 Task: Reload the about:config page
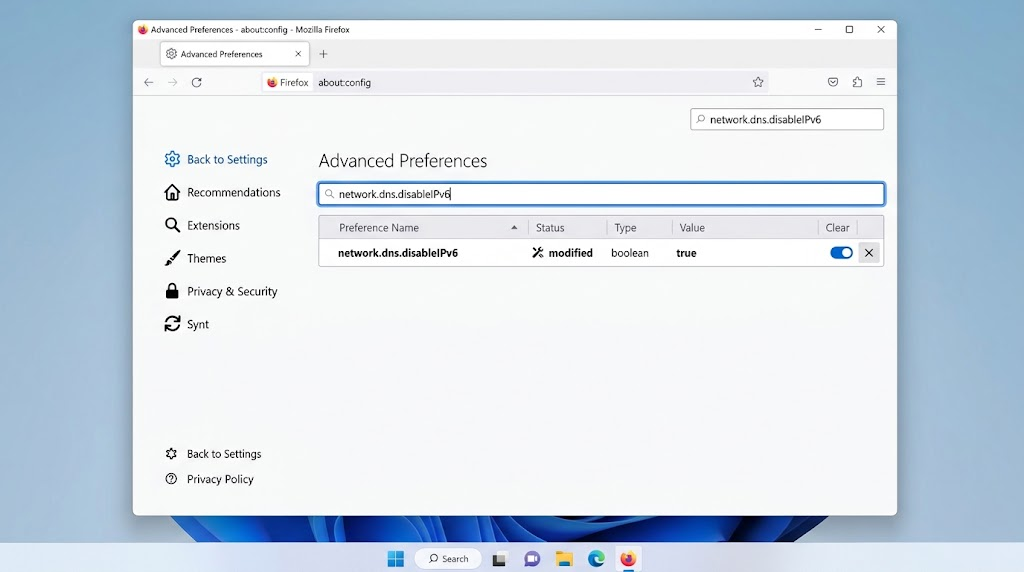click(x=197, y=82)
